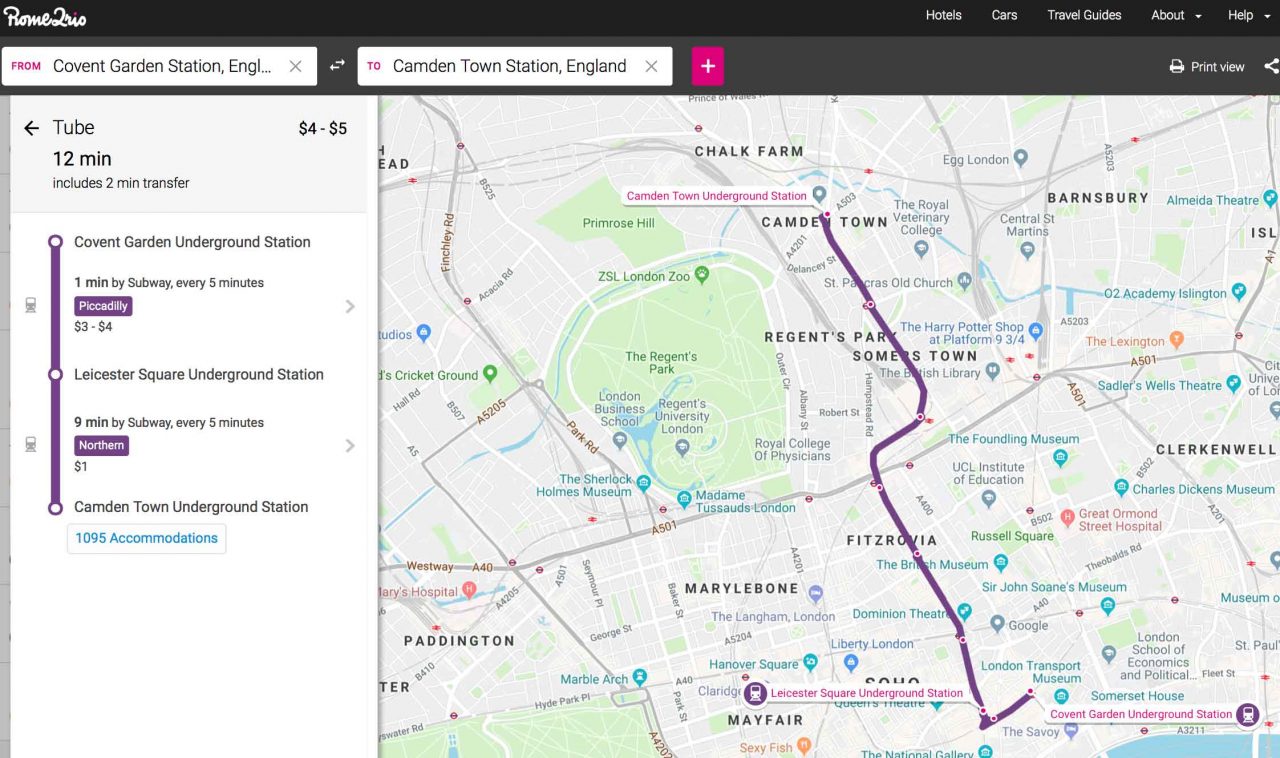
Task: Click the printer icon
Action: (x=1177, y=67)
